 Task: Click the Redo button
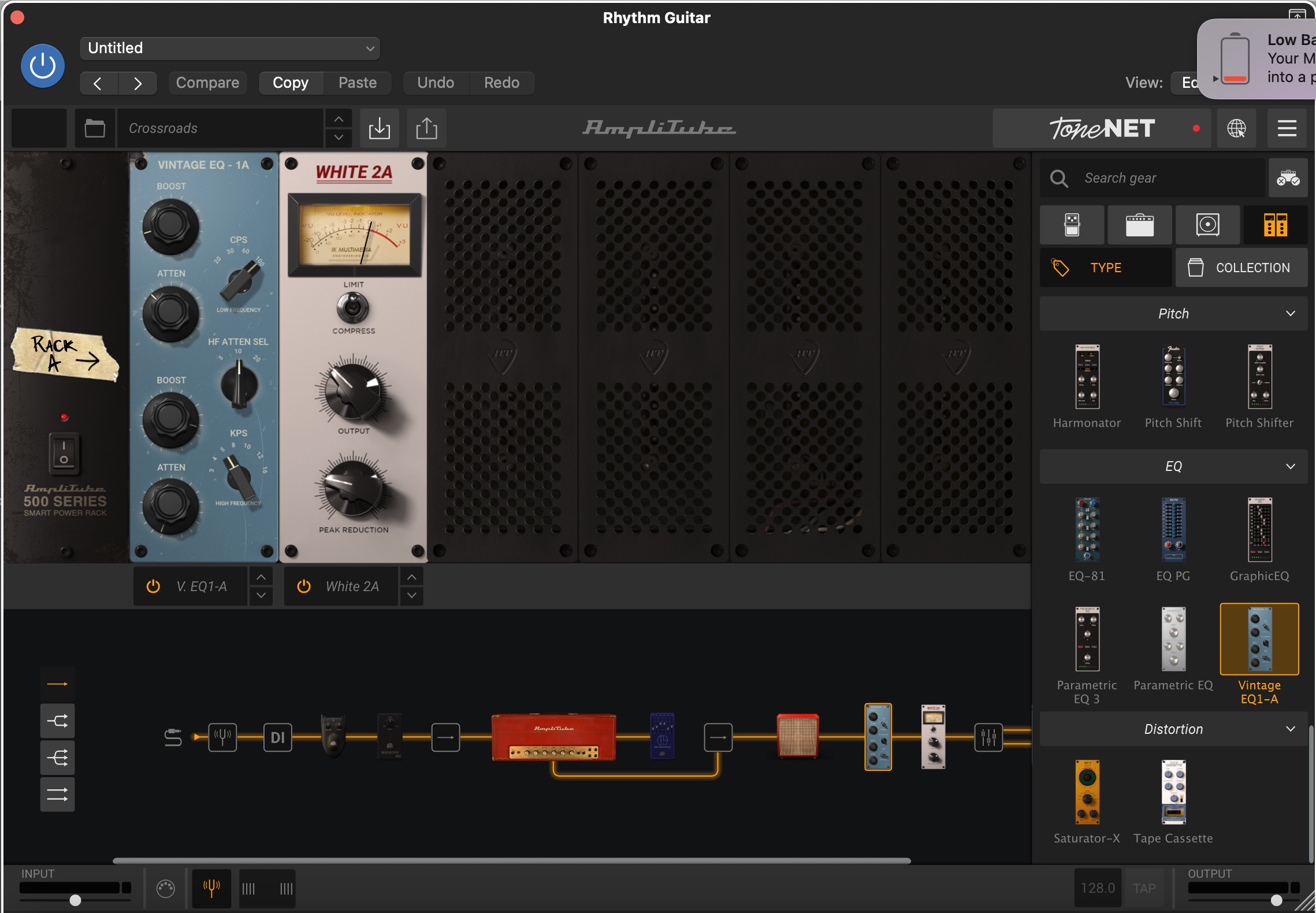click(x=501, y=83)
